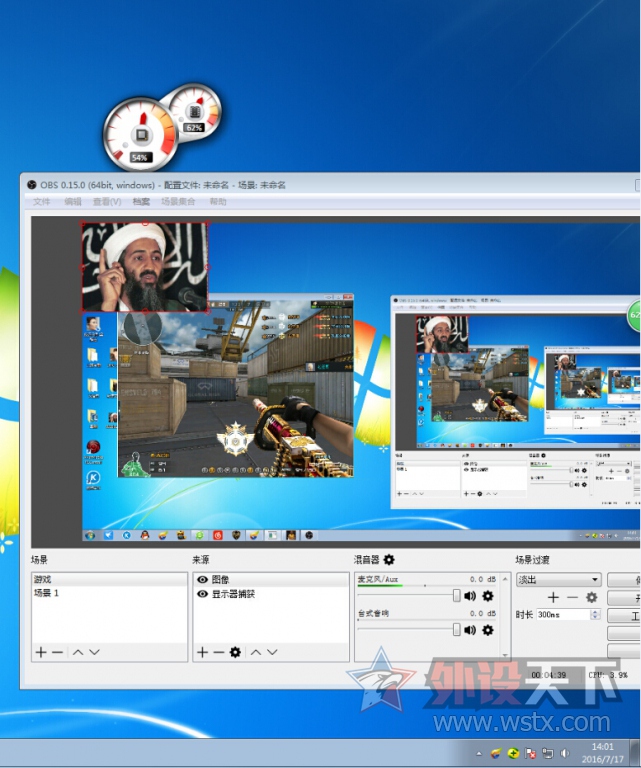
Task: Open the 场景集合 menu
Action: [178, 201]
